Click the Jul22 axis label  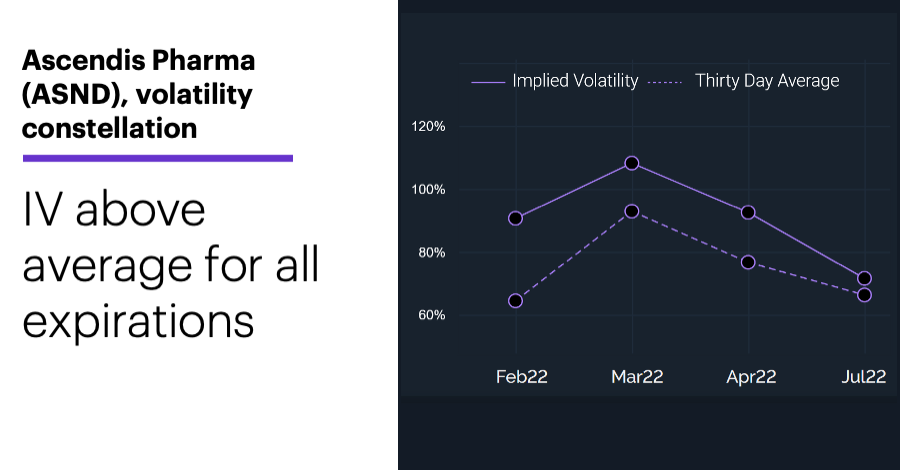coord(864,376)
